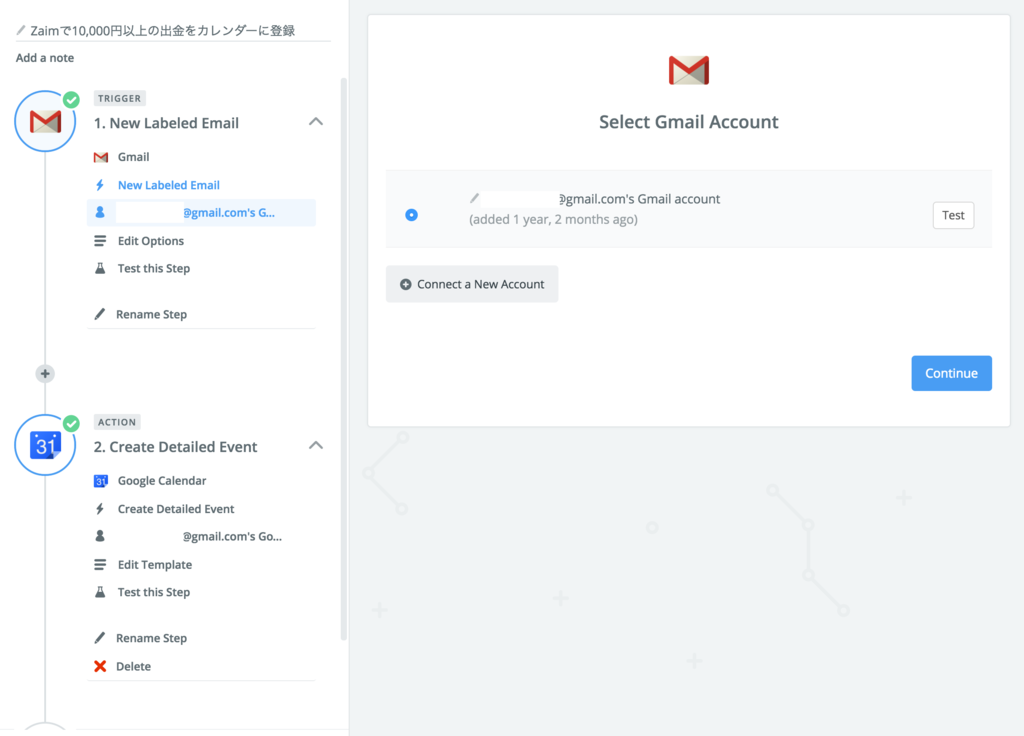
Task: Click action '@gmail.com's Go...' account row
Action: [x=201, y=536]
